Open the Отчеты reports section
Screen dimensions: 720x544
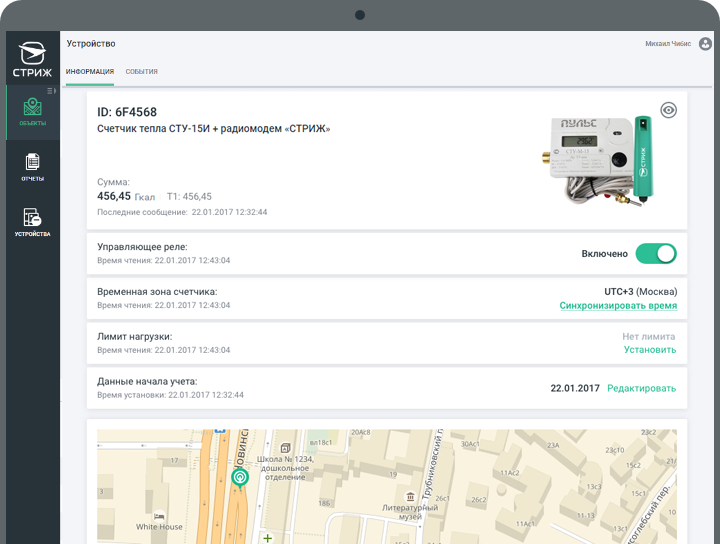coord(32,167)
